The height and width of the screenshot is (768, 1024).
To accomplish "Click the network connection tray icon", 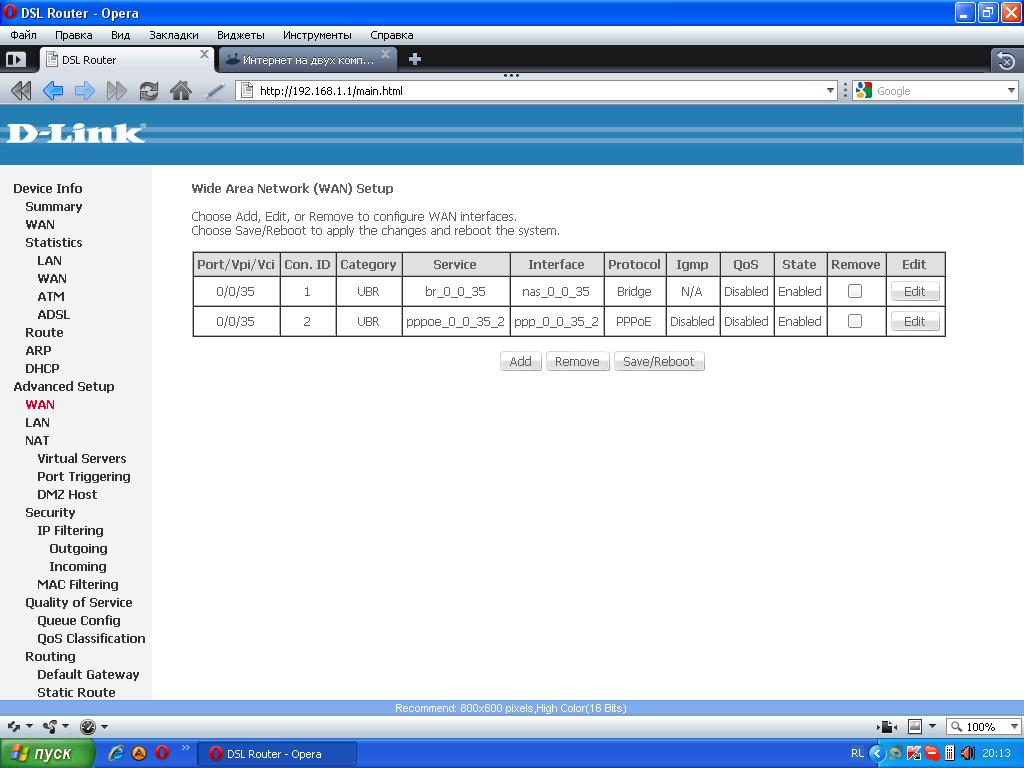I will (895, 754).
